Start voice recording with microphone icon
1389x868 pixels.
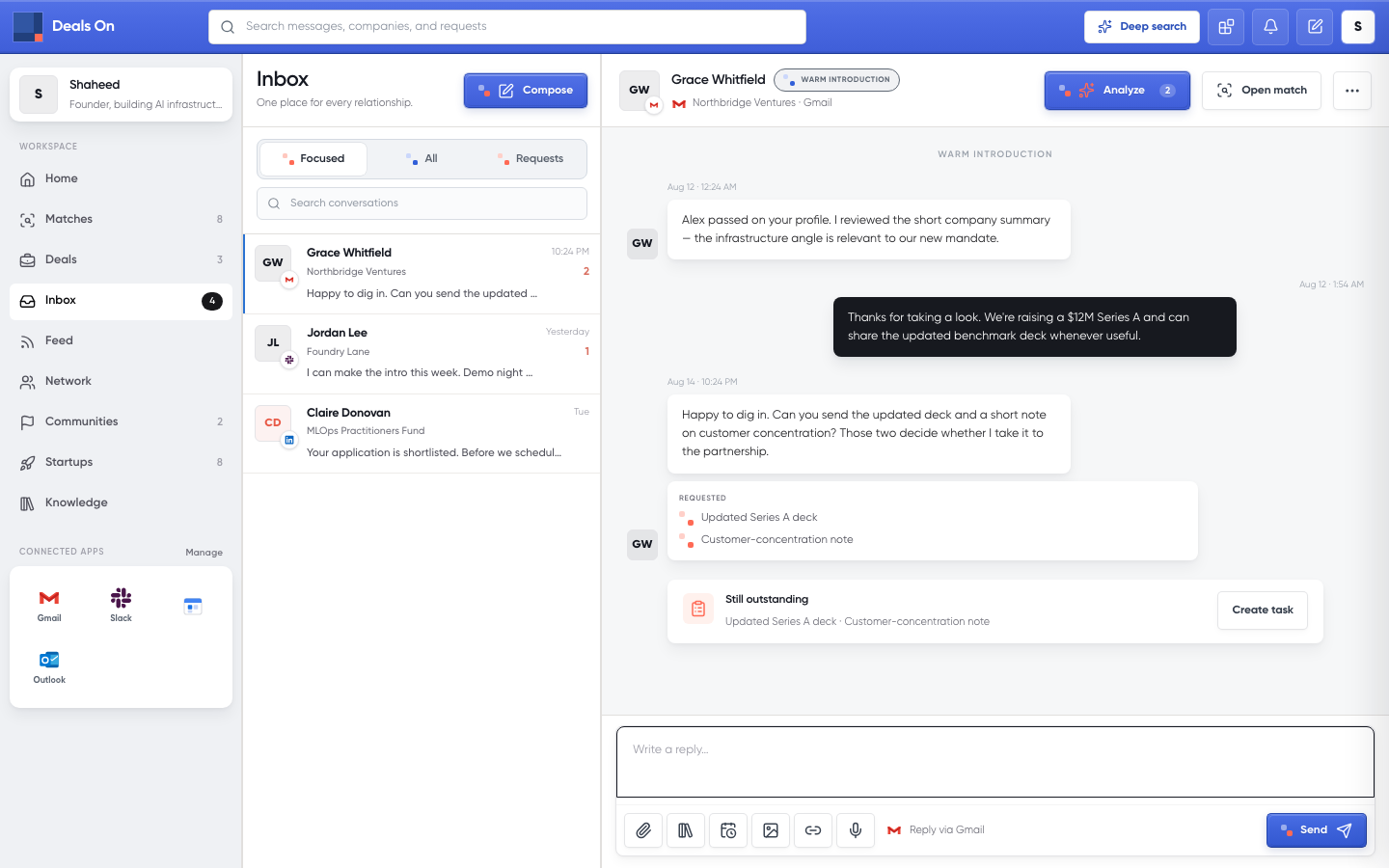[856, 830]
